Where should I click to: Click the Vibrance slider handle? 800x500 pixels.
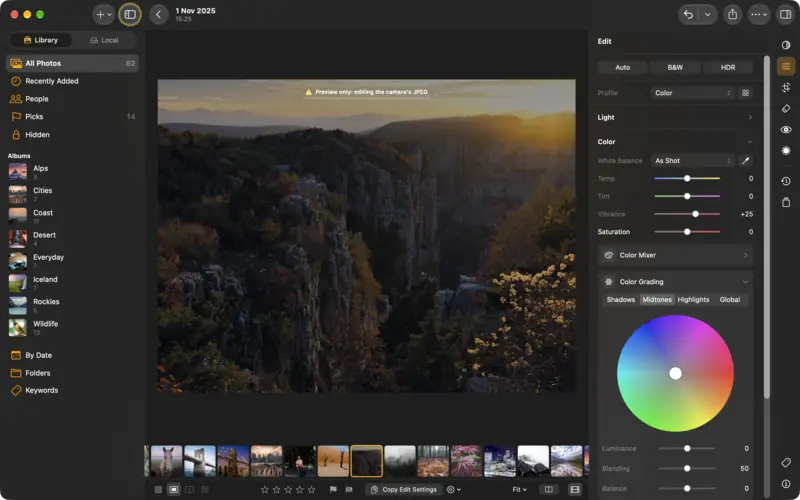point(695,214)
